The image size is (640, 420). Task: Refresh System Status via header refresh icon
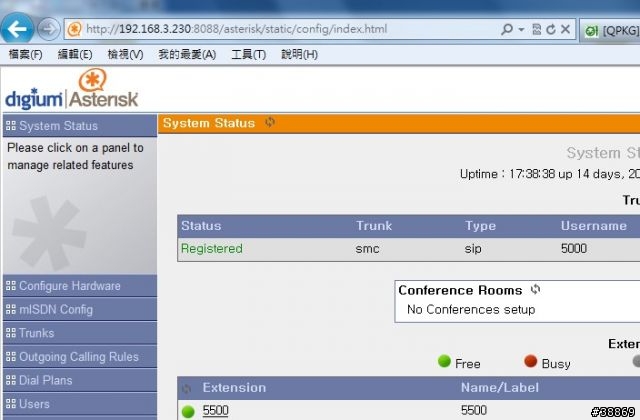coord(270,122)
